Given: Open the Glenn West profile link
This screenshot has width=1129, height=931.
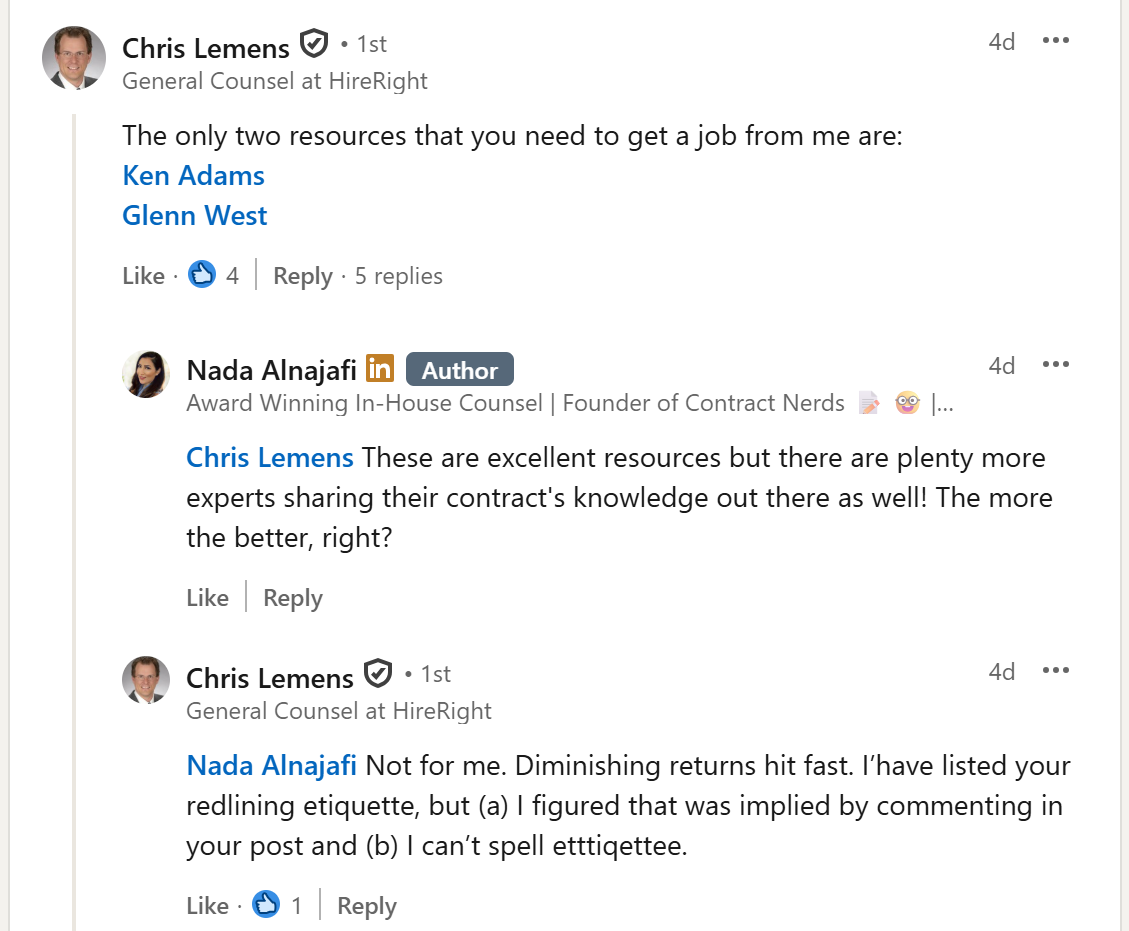Looking at the screenshot, I should click(x=194, y=215).
